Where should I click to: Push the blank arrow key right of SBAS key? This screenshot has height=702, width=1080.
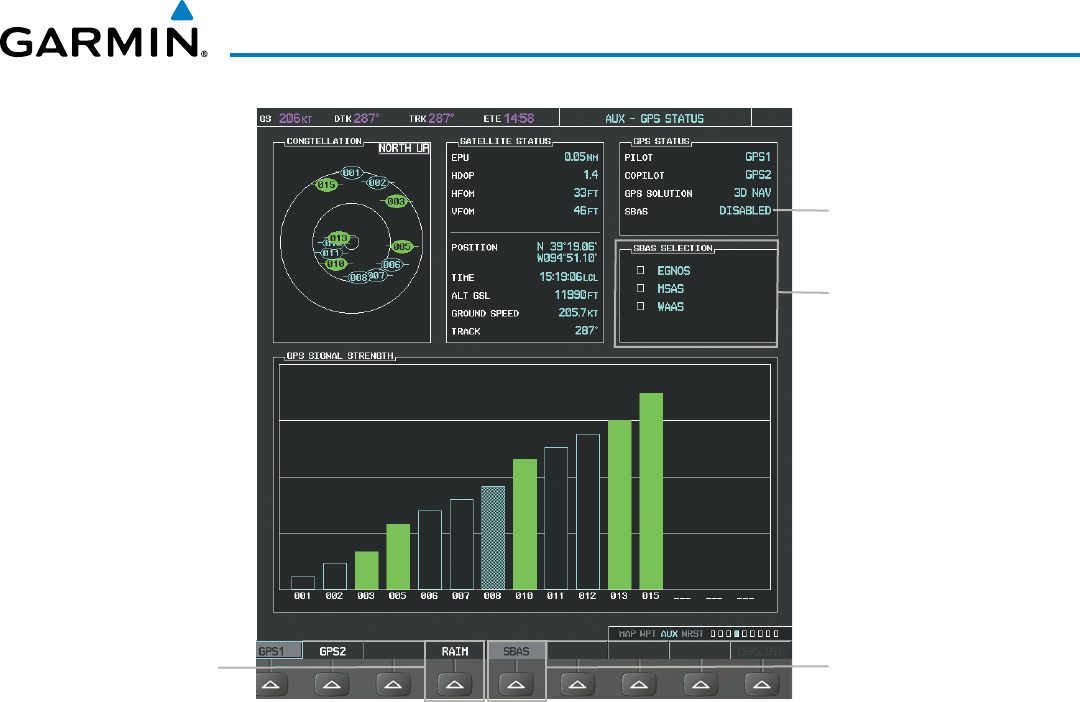tap(577, 684)
